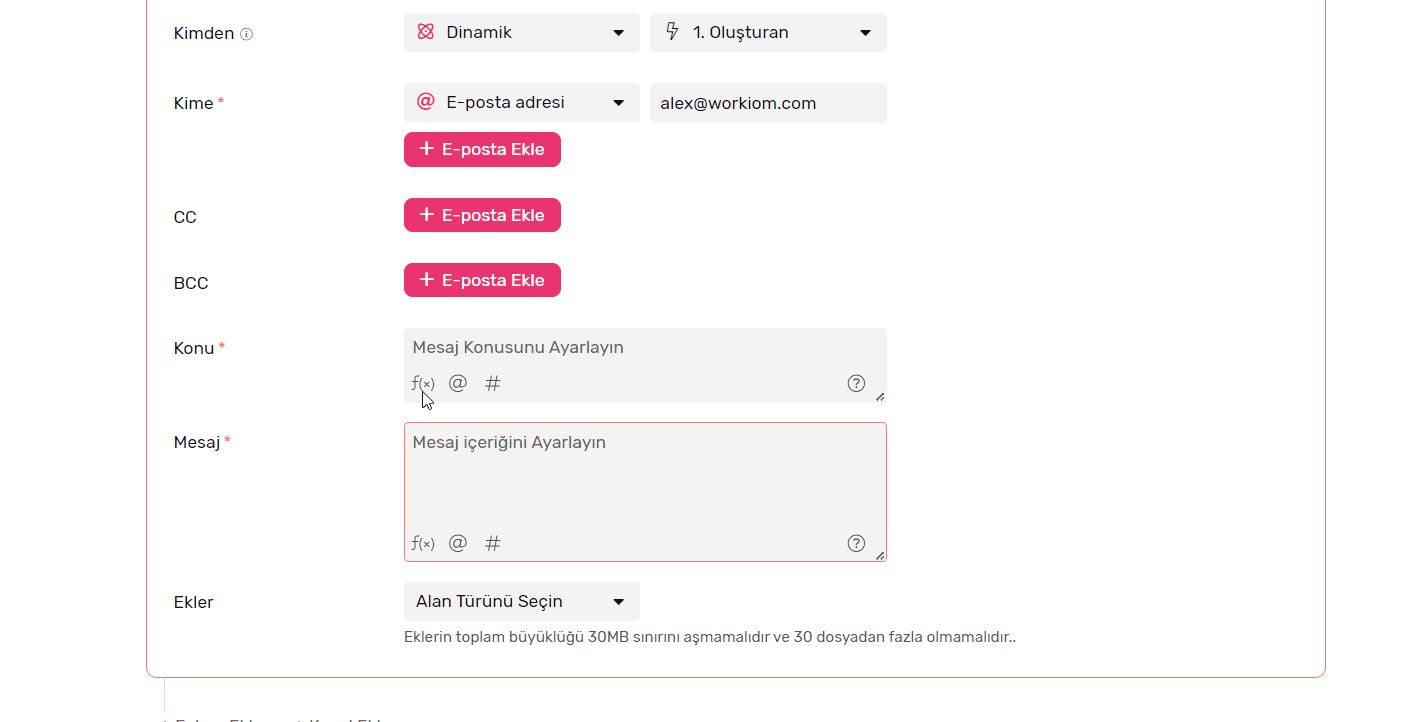Open the help question mark in Mesaj field
This screenshot has height=722, width=1425.
coord(856,543)
